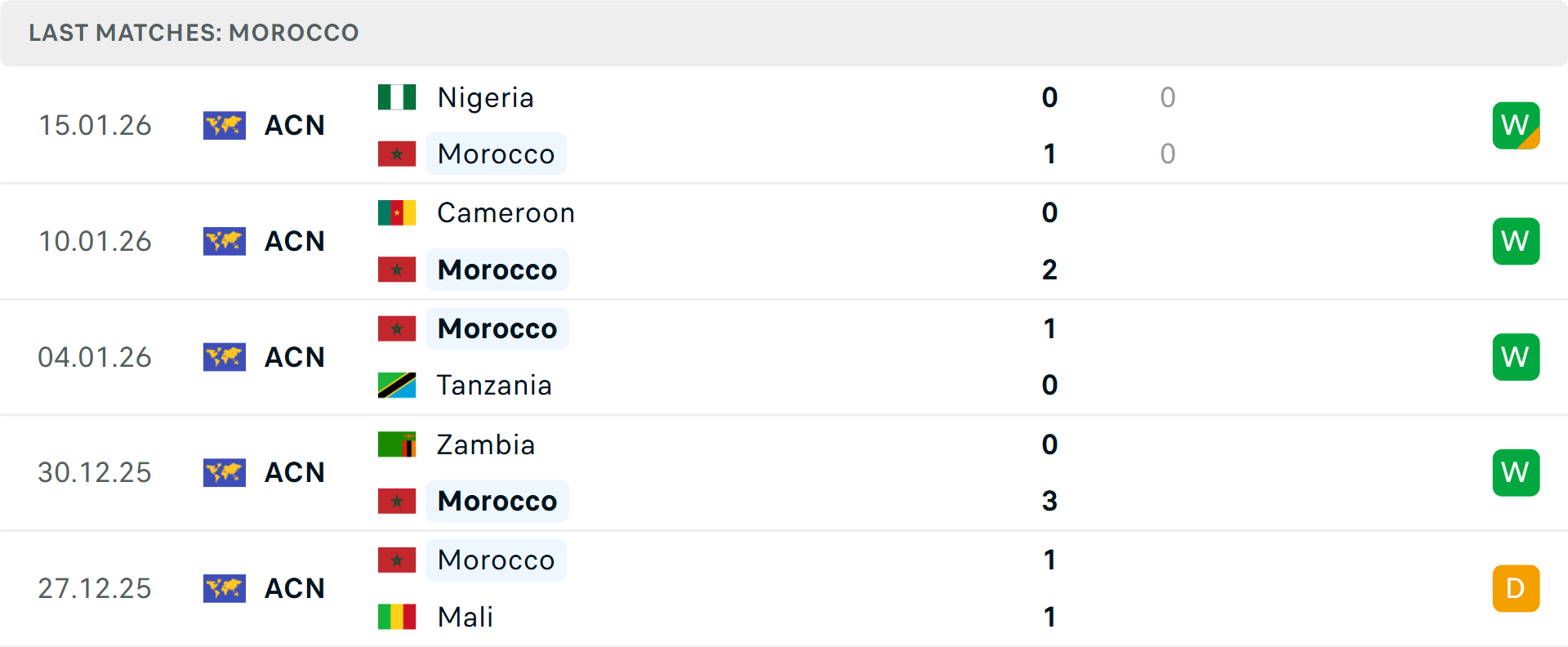Open the Nigeria team link
This screenshot has width=1568, height=647.
(485, 97)
